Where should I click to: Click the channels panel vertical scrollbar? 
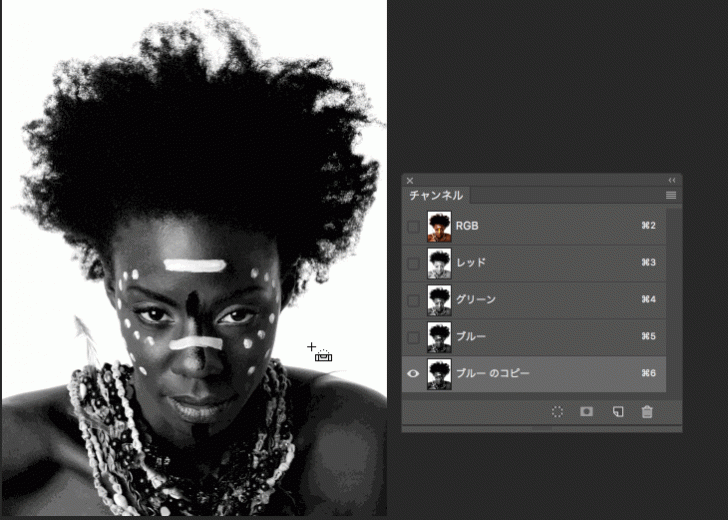673,300
